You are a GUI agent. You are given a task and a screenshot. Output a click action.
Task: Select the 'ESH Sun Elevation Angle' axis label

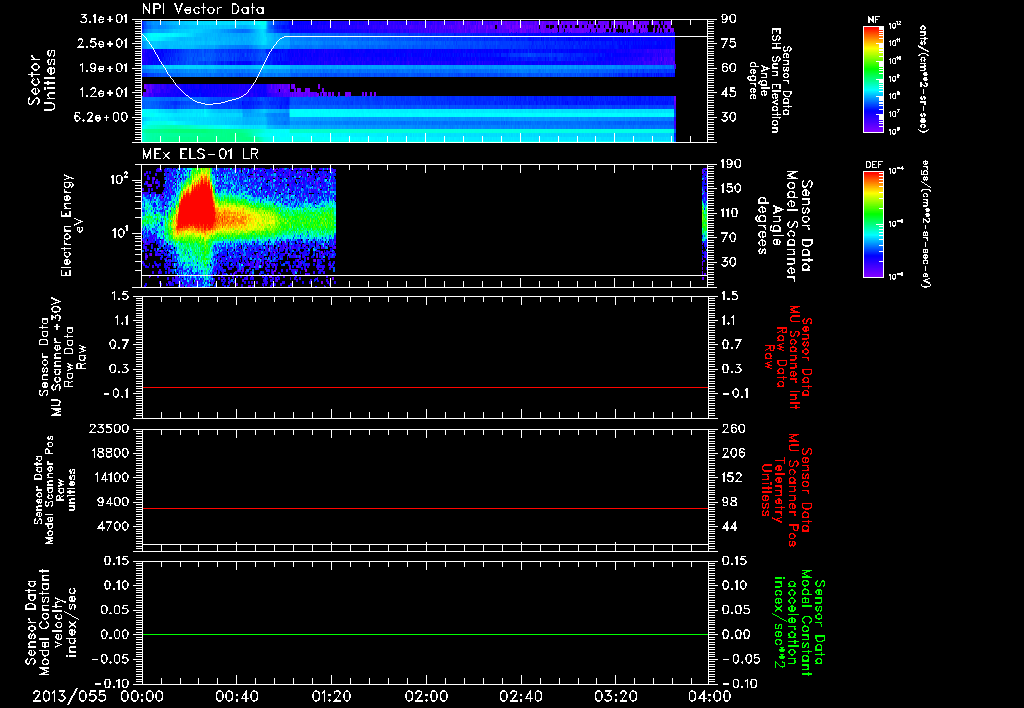pyautogui.click(x=765, y=80)
